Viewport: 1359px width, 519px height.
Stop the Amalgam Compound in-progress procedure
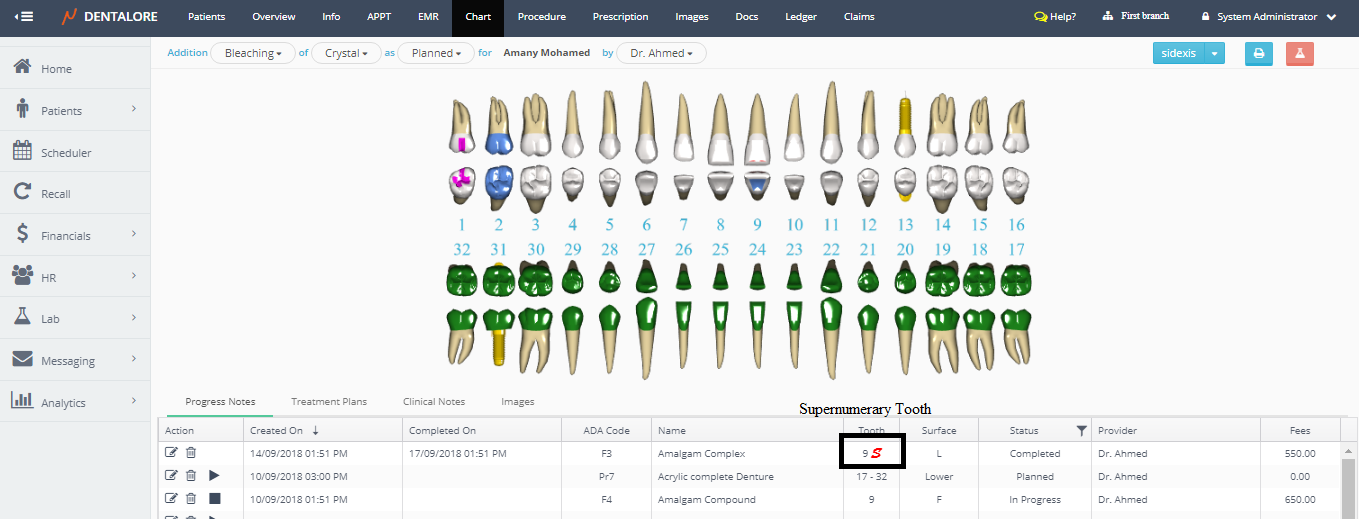click(214, 499)
